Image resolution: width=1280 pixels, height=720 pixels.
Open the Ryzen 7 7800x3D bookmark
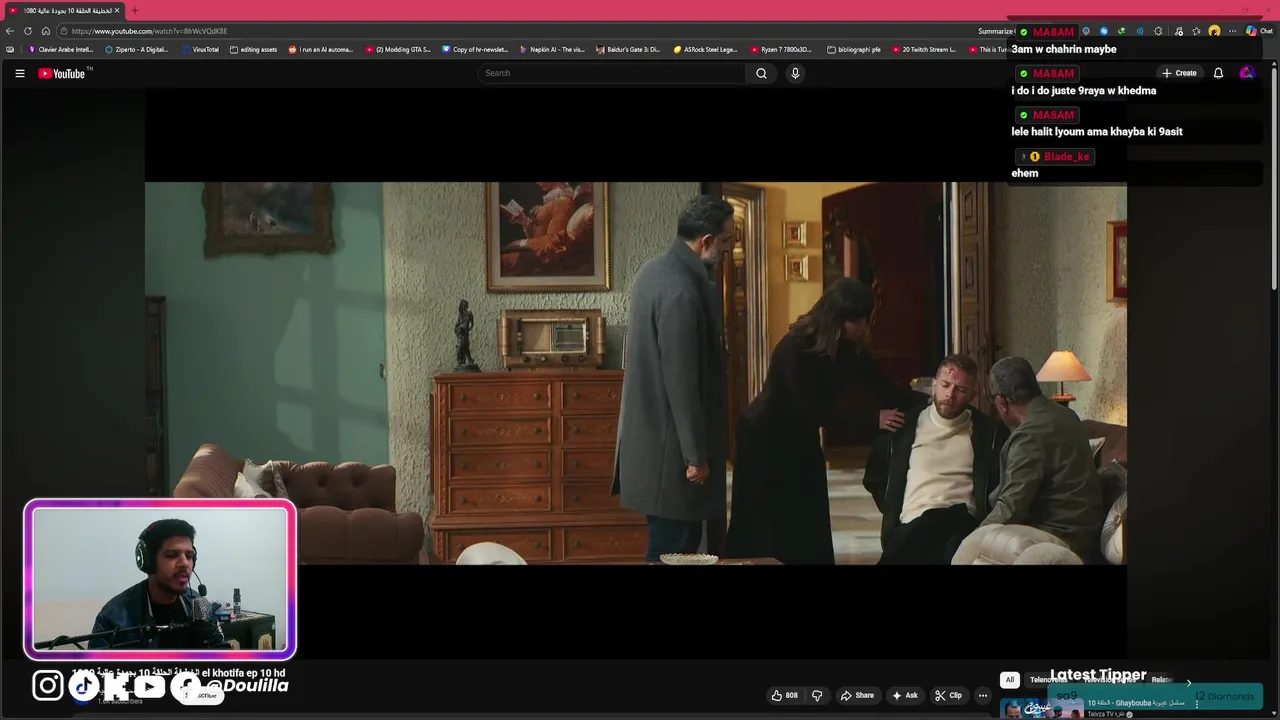tap(782, 49)
